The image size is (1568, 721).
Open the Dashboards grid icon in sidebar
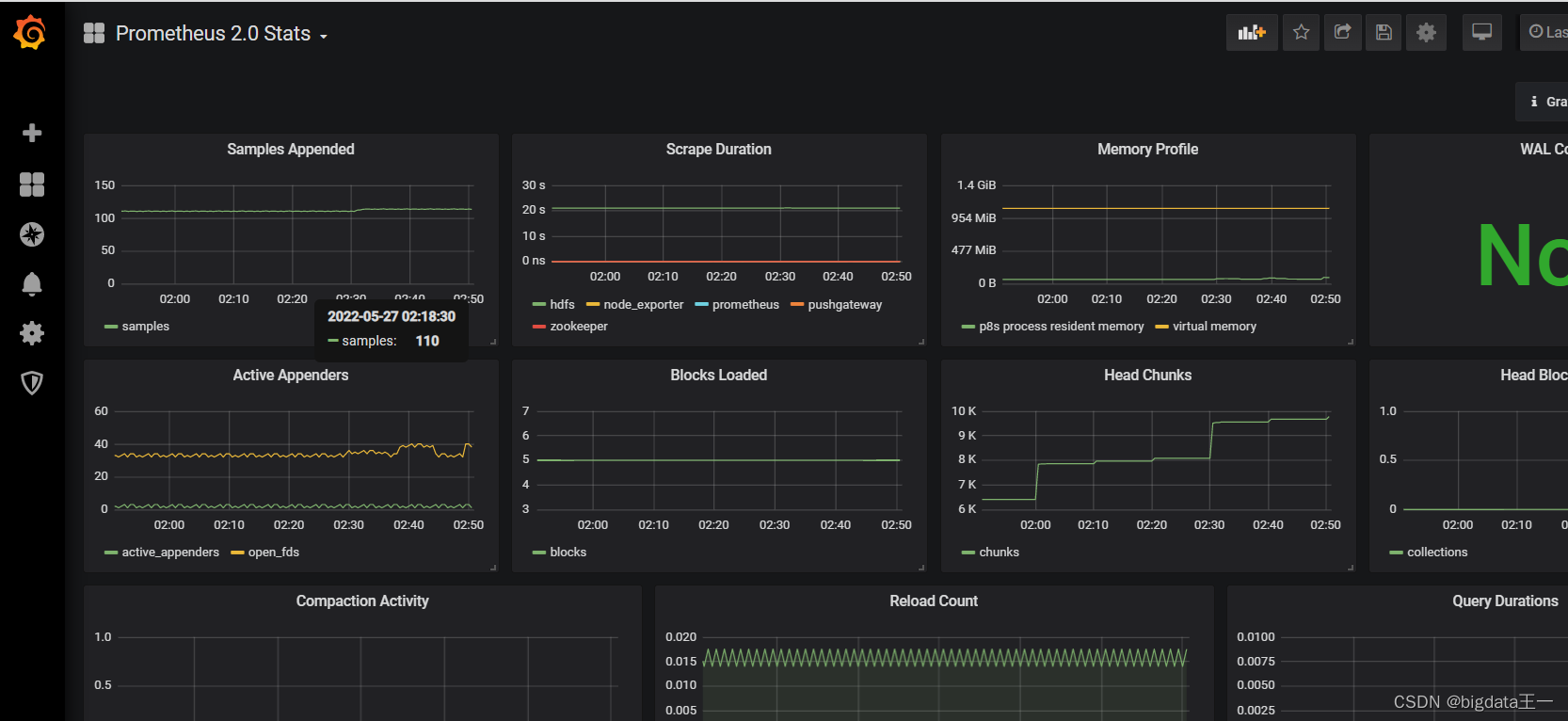pyautogui.click(x=32, y=184)
